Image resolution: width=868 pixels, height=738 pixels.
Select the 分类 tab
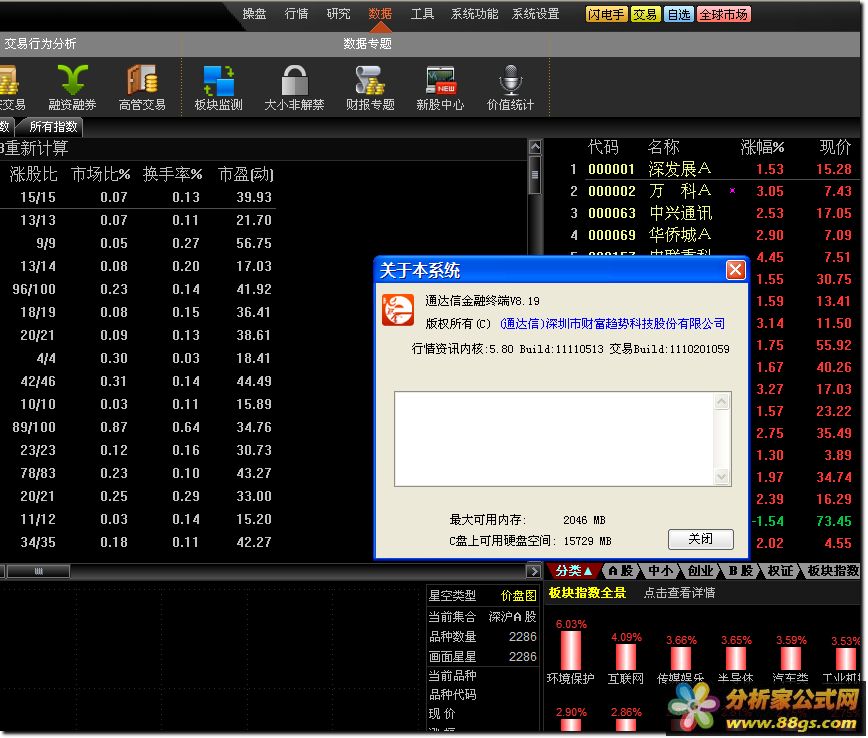click(x=574, y=571)
